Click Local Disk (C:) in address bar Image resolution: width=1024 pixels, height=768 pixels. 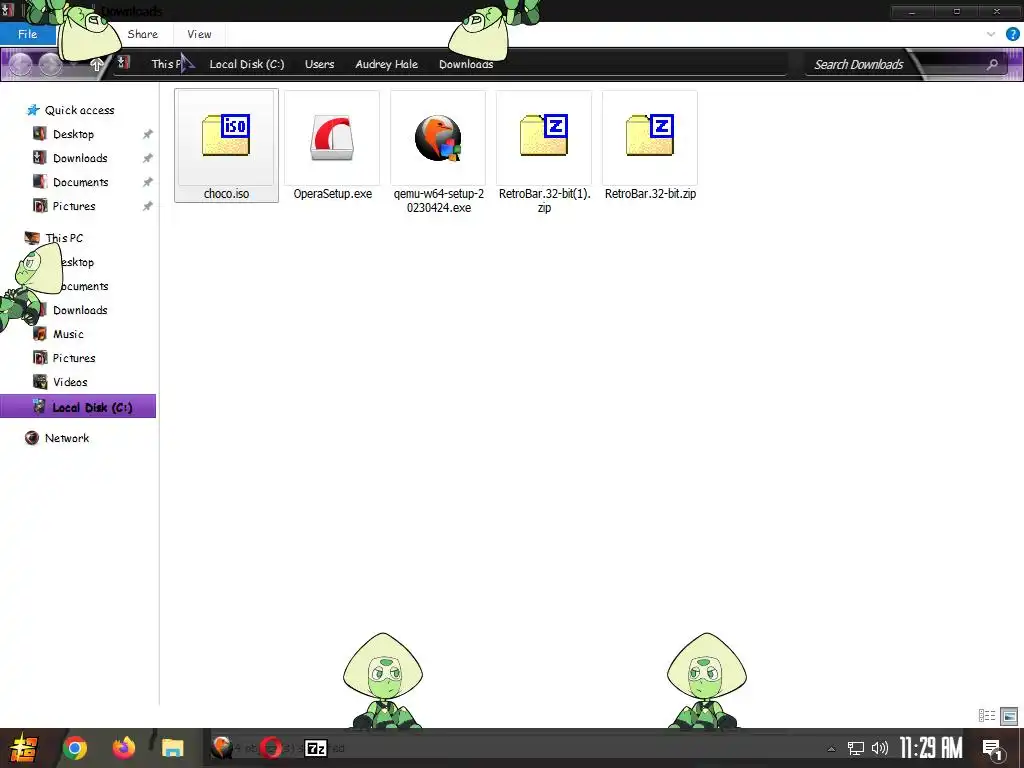coord(247,64)
